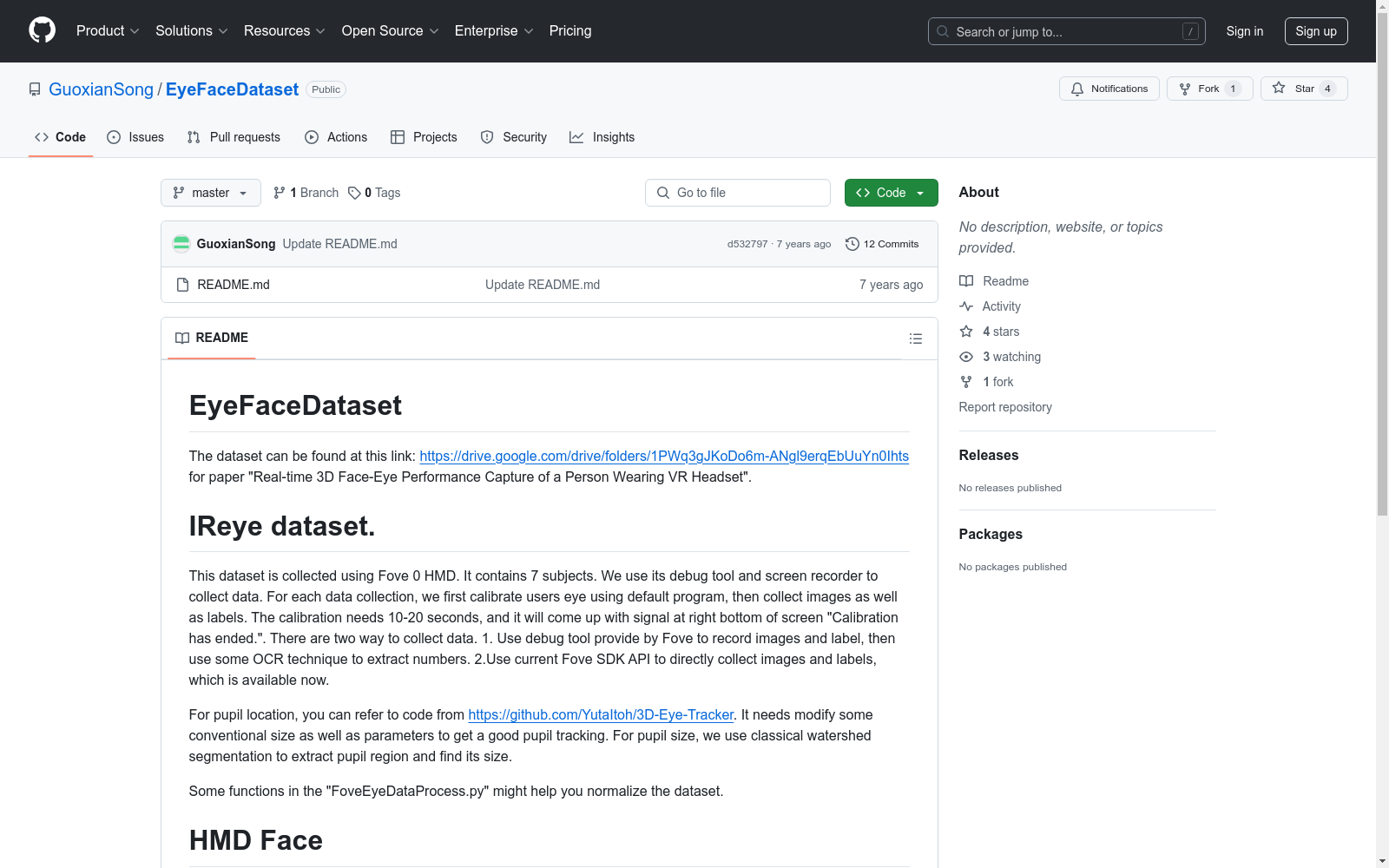This screenshot has height=868, width=1389.
Task: Click Report repository link
Action: pos(1005,407)
